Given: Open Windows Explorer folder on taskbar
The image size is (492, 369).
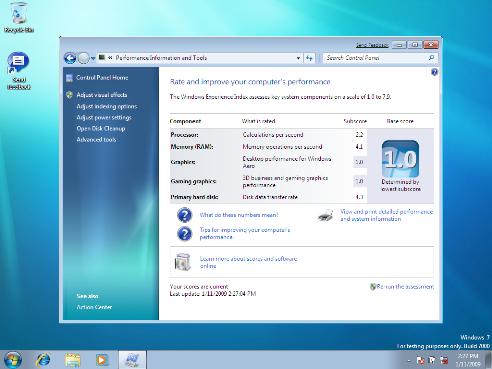Looking at the screenshot, I should (x=73, y=360).
